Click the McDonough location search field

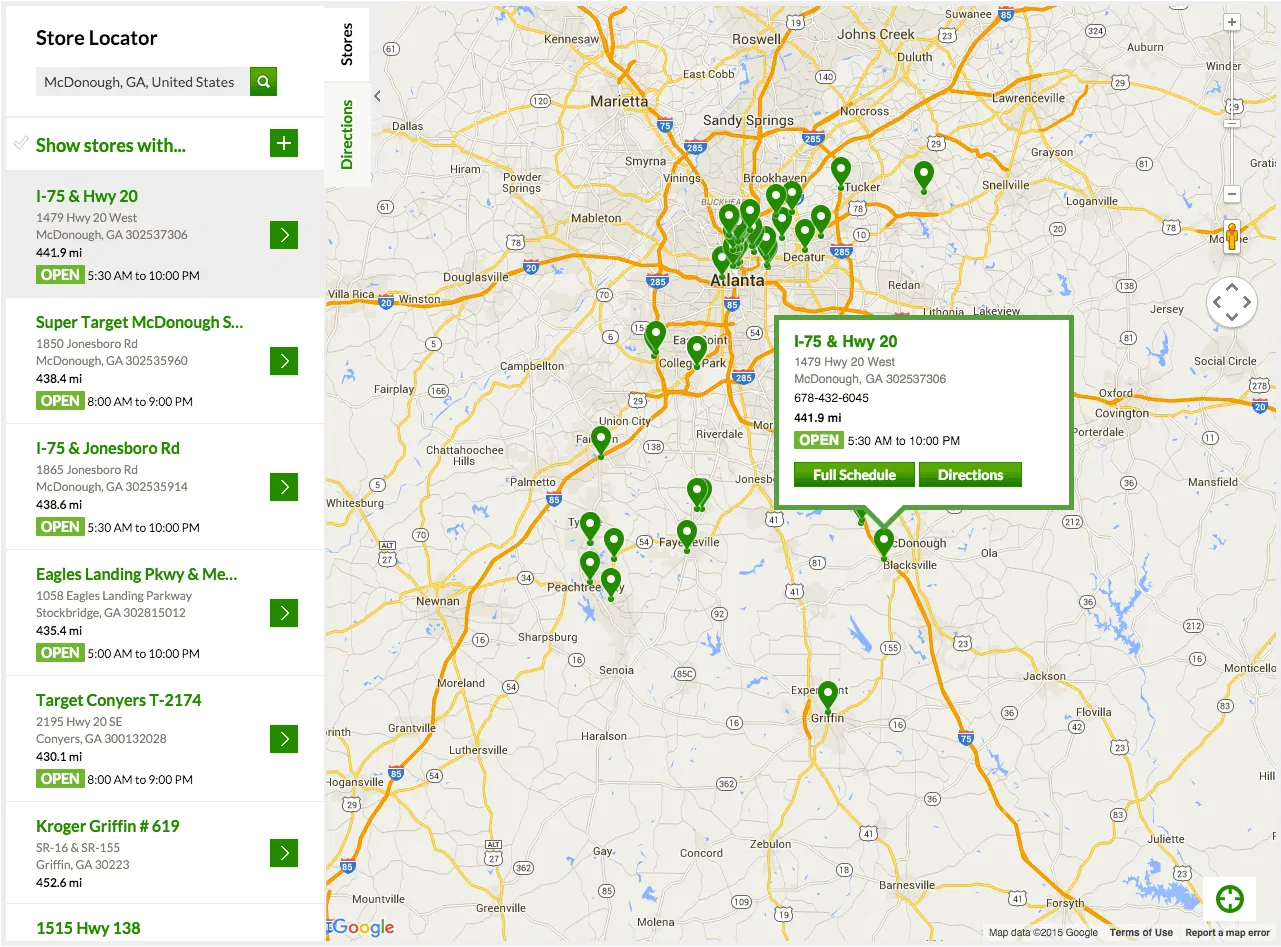140,82
